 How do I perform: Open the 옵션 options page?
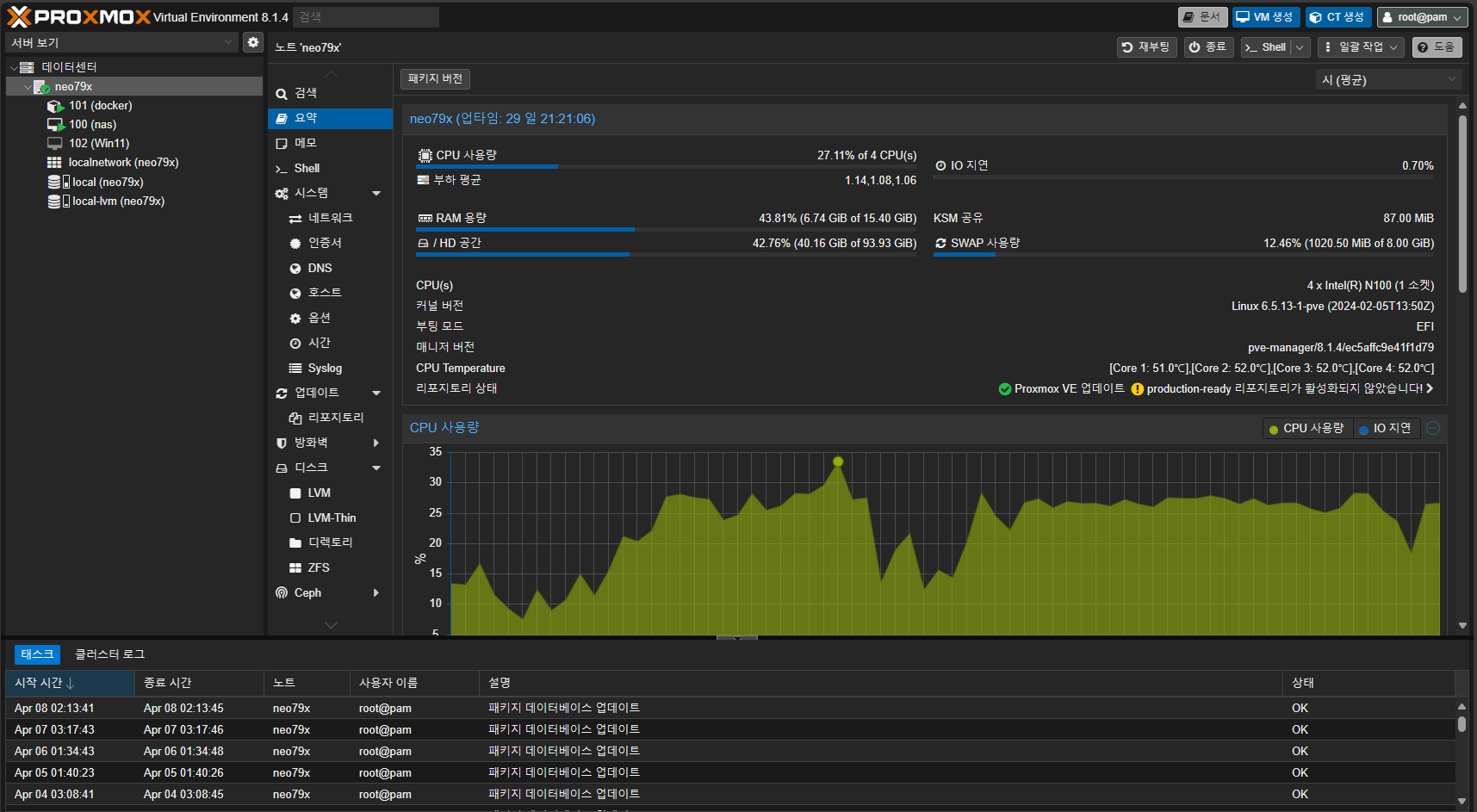click(x=331, y=319)
